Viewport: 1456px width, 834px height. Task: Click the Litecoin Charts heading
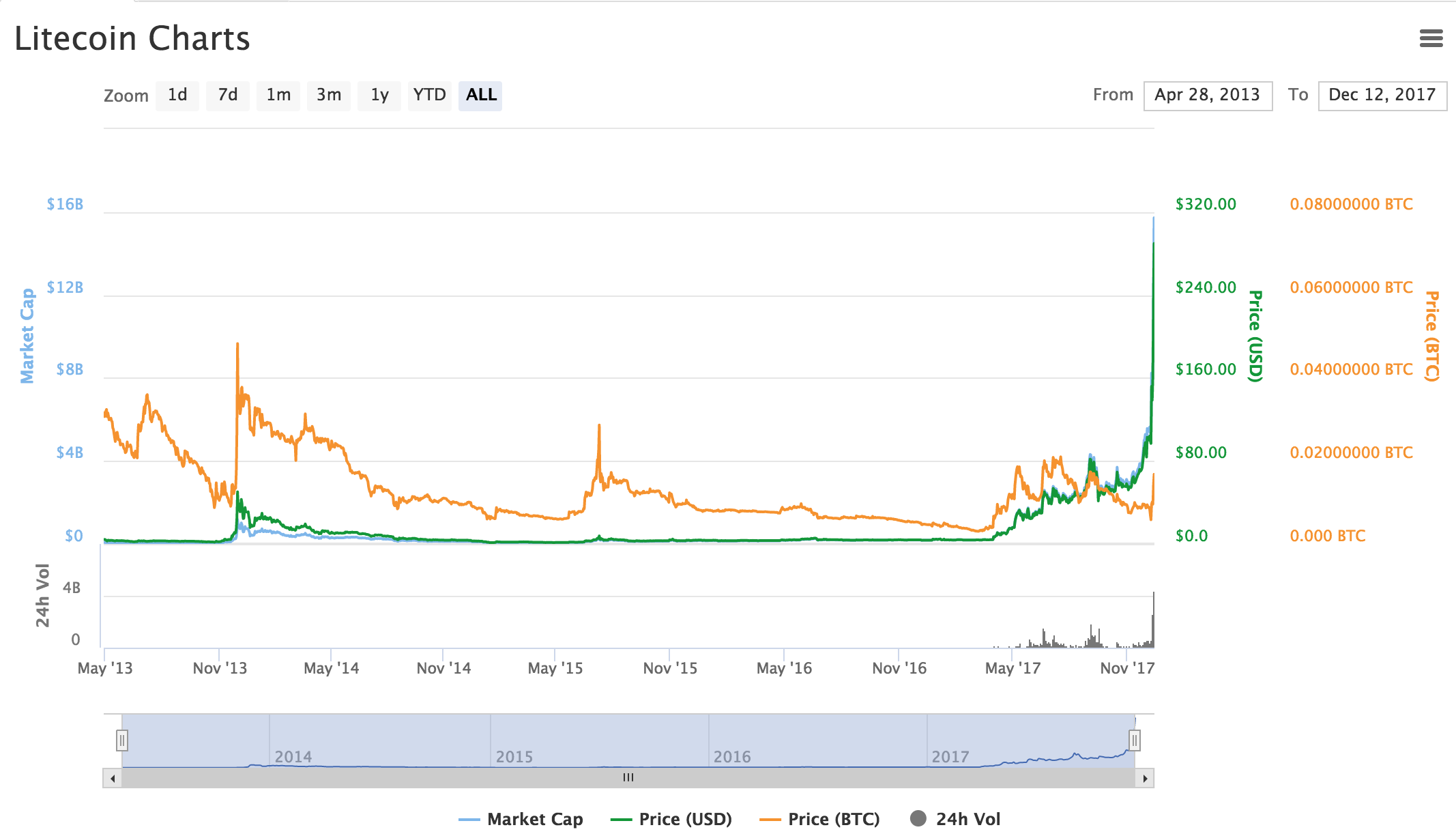[x=132, y=39]
